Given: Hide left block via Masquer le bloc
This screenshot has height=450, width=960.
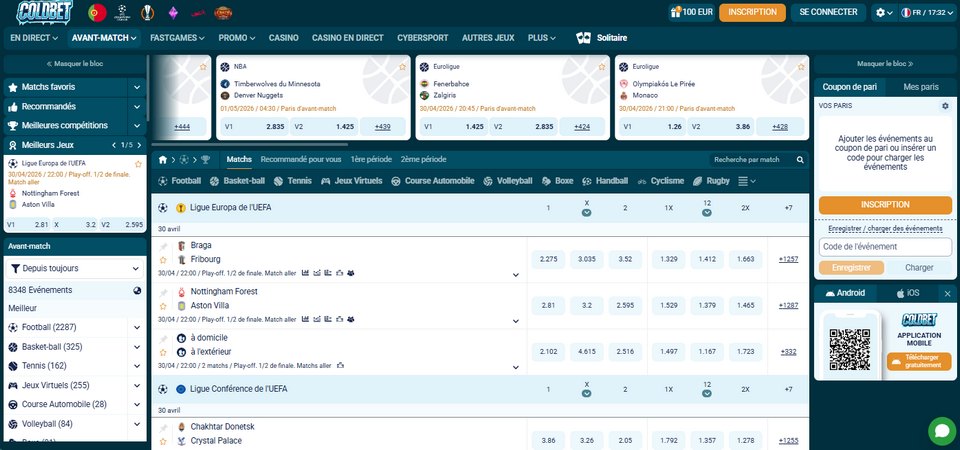Looking at the screenshot, I should pos(75,64).
